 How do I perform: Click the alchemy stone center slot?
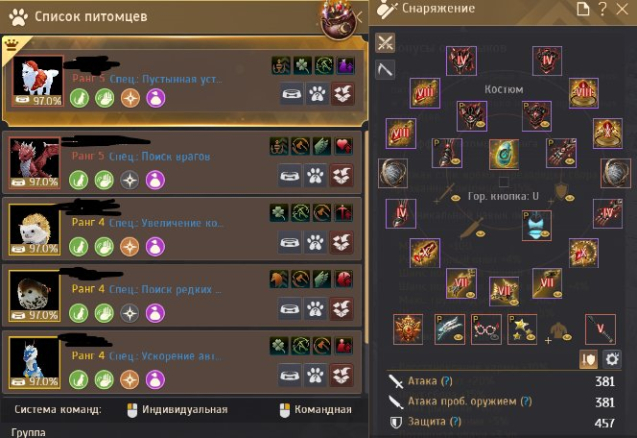click(504, 154)
